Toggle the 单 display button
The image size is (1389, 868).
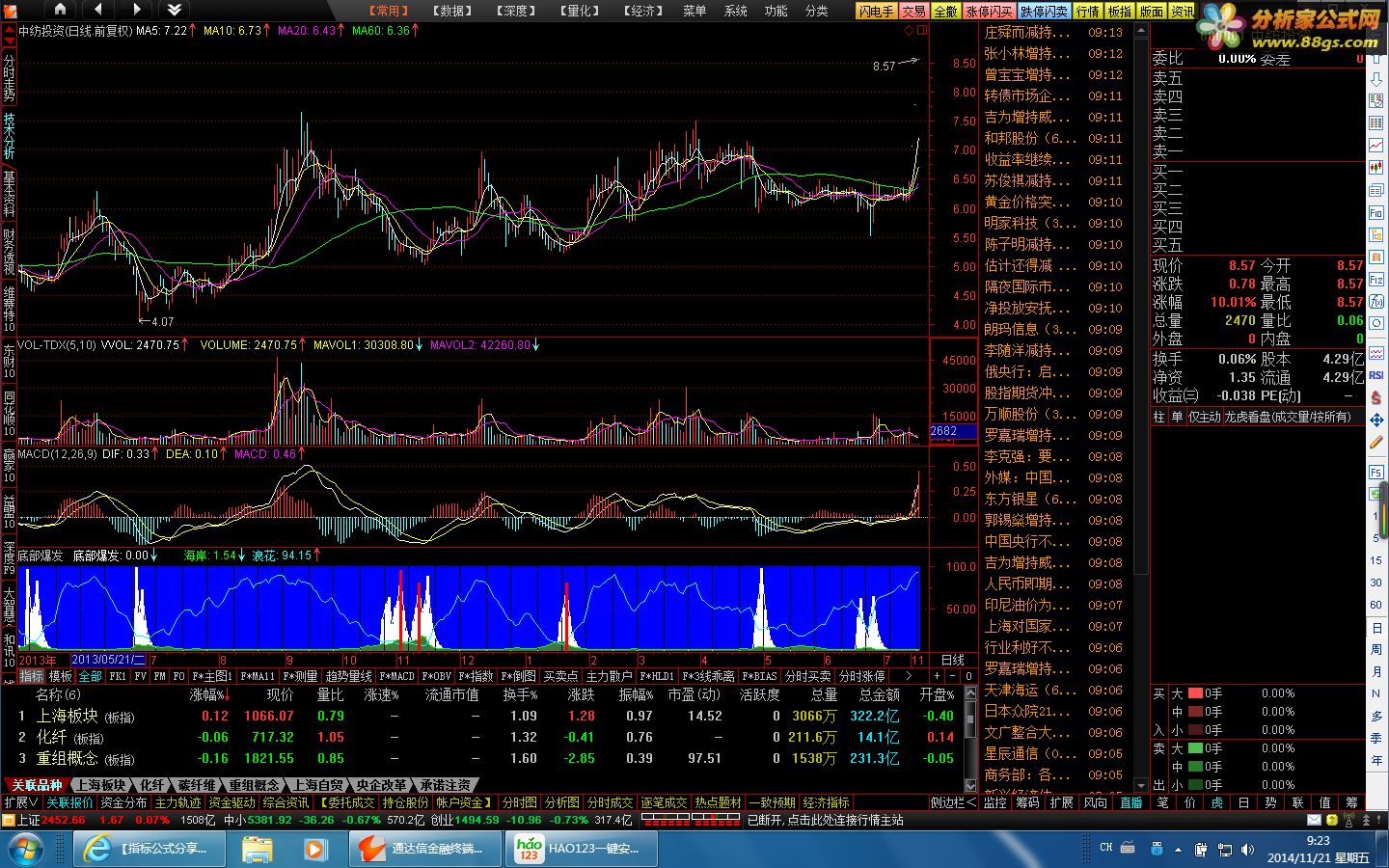click(1177, 417)
